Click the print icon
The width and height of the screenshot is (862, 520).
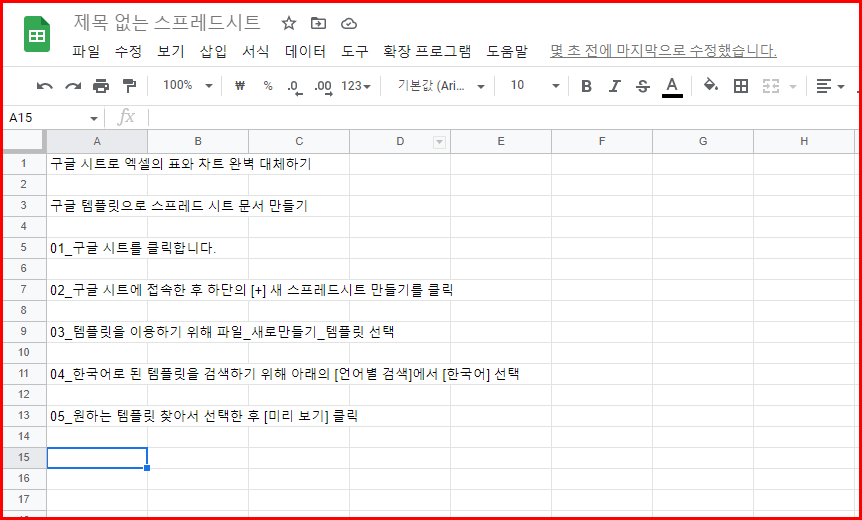click(x=101, y=86)
